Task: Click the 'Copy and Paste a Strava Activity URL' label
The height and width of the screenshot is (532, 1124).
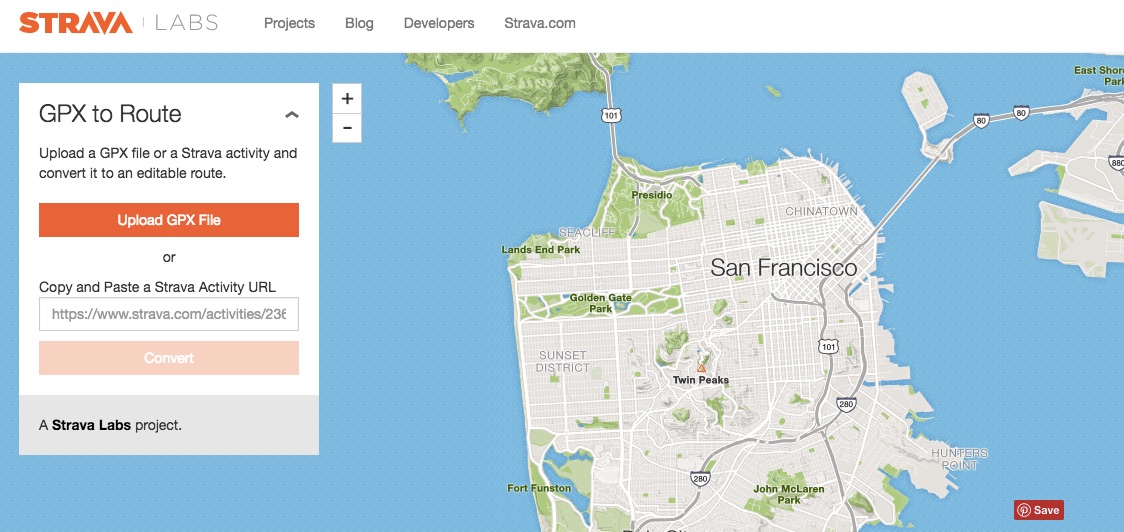Action: click(157, 287)
